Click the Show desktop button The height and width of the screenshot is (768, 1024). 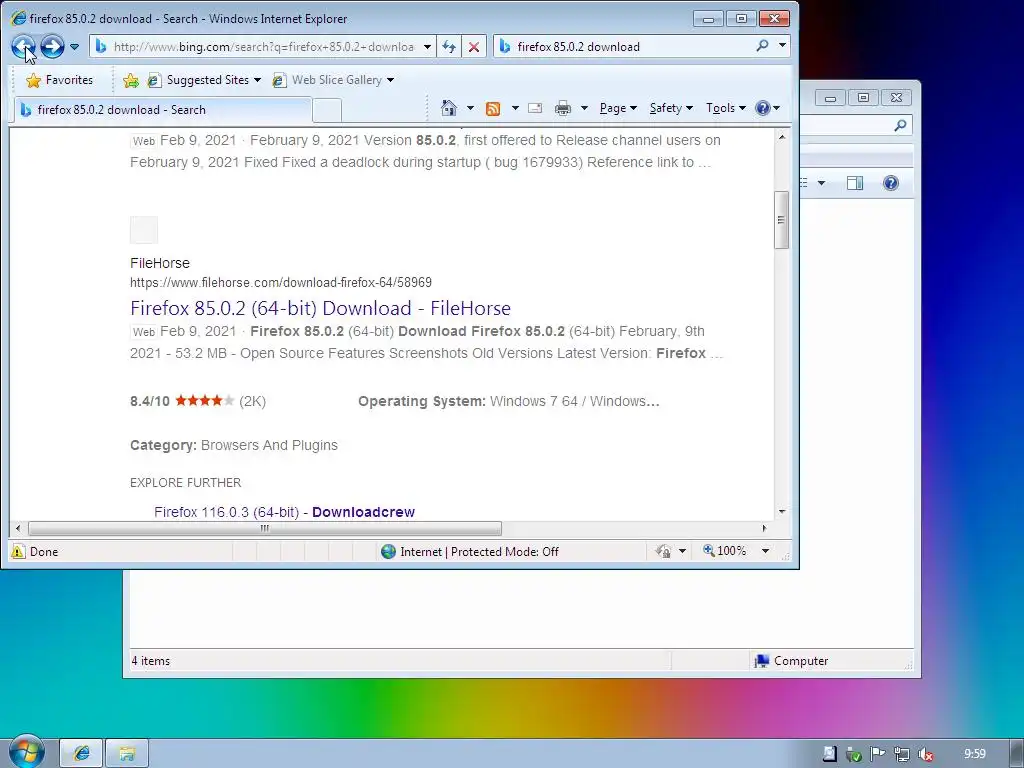pyautogui.click(x=1017, y=753)
